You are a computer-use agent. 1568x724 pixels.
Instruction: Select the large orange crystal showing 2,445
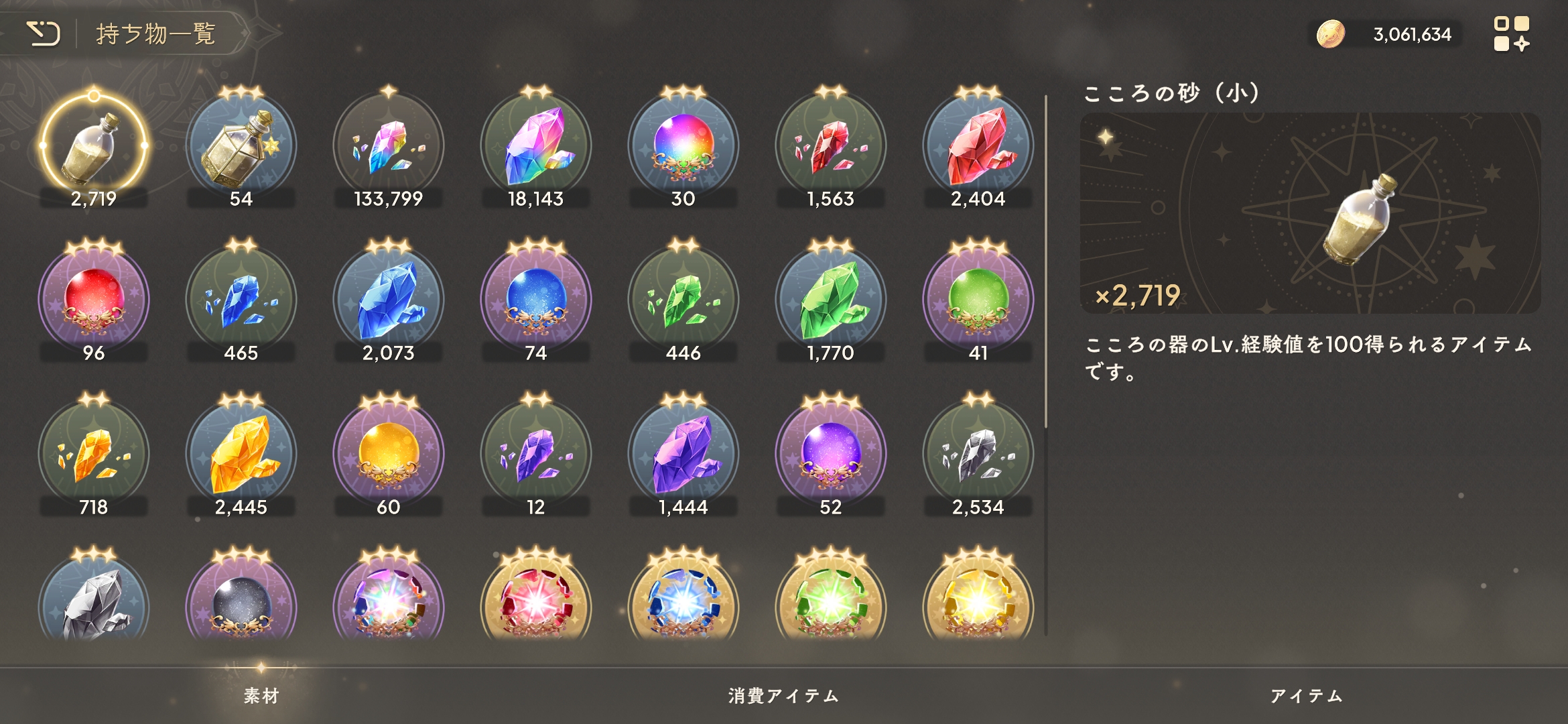coord(241,455)
